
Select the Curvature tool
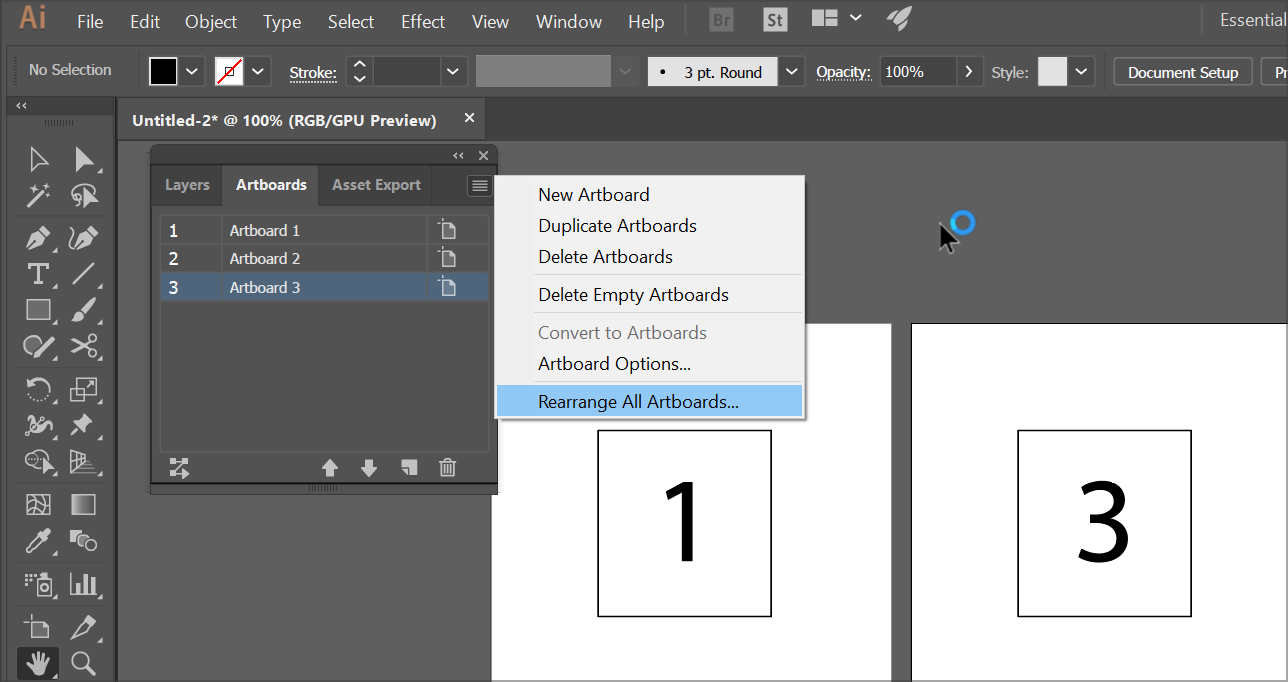click(x=84, y=239)
